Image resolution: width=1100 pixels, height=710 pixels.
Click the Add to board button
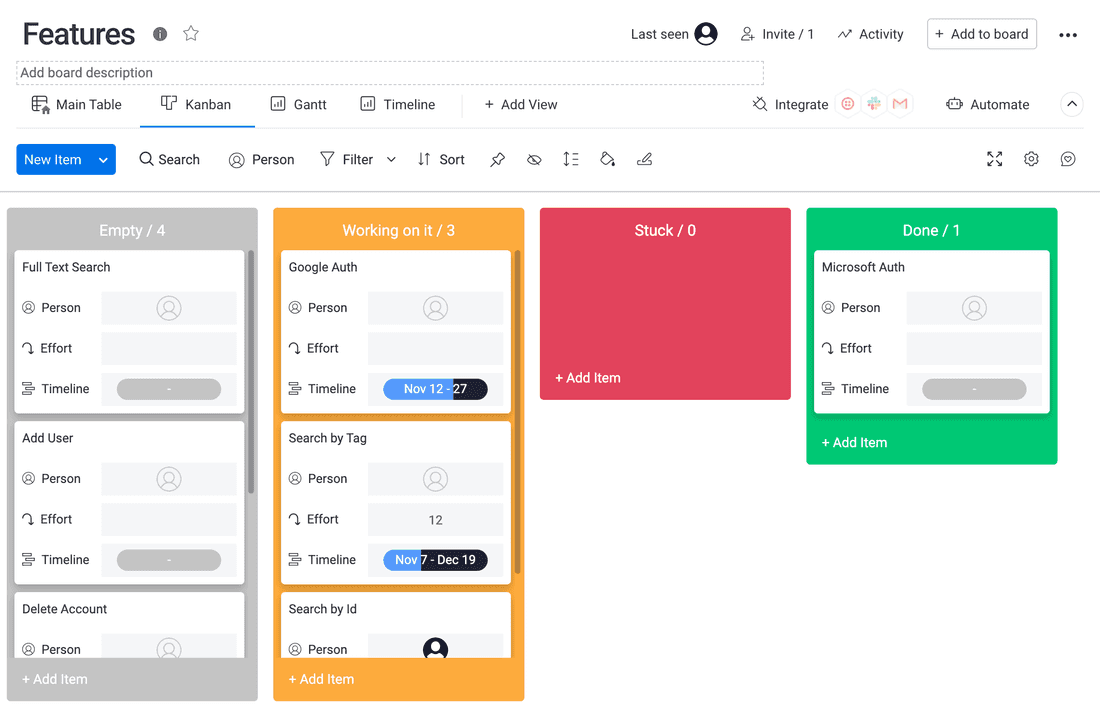[981, 33]
